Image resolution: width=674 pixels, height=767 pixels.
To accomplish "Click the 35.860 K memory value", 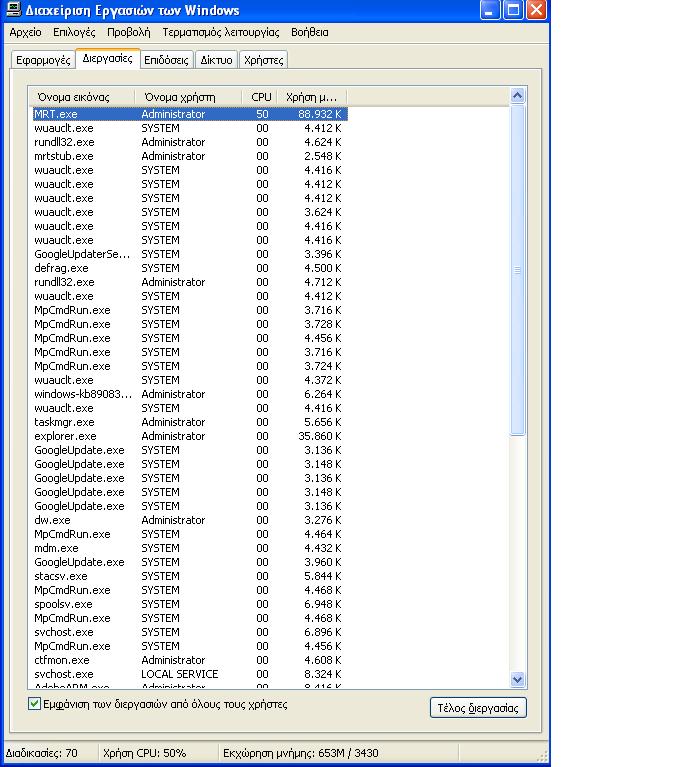I will [320, 436].
